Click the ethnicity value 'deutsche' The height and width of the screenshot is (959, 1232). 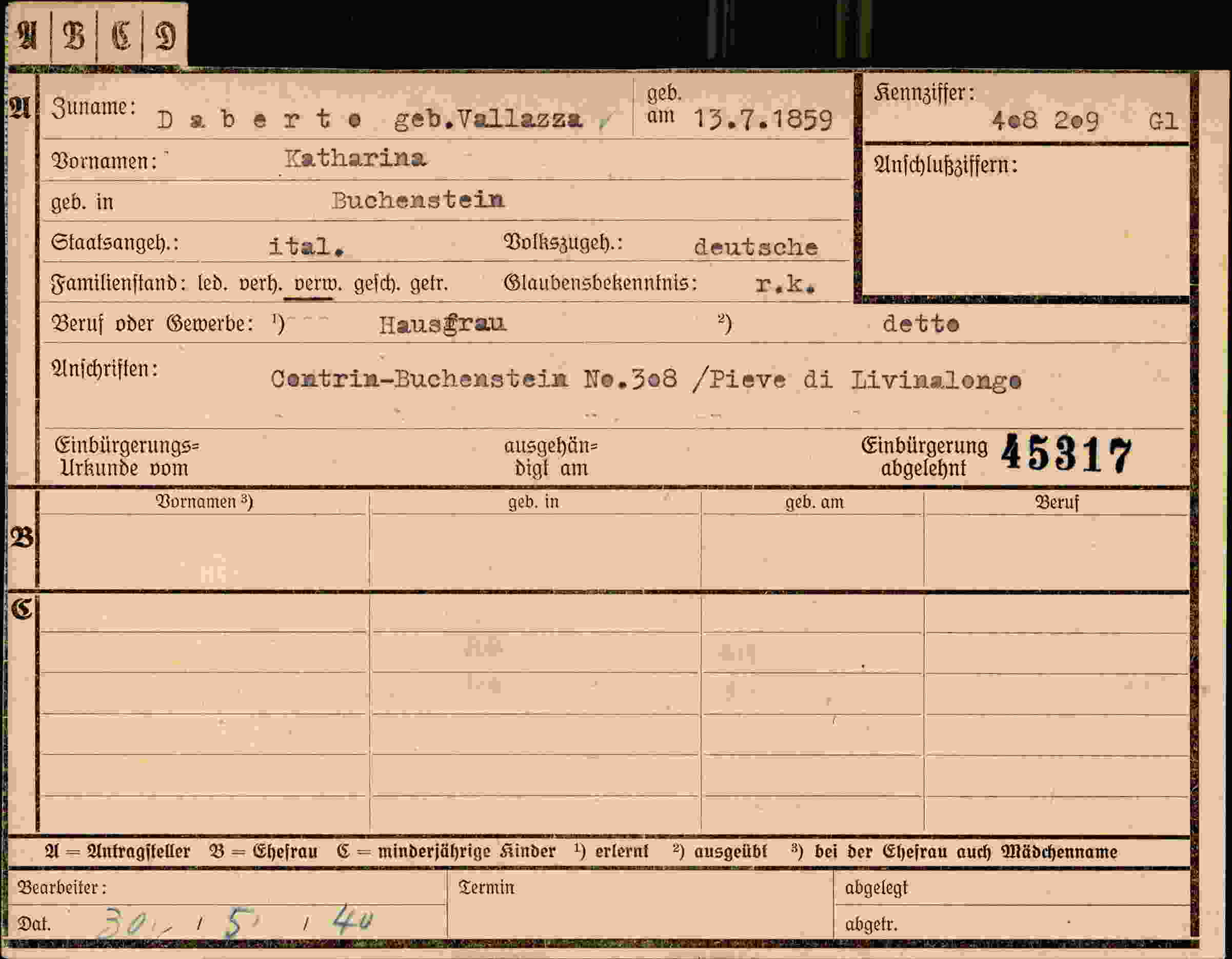pos(756,247)
